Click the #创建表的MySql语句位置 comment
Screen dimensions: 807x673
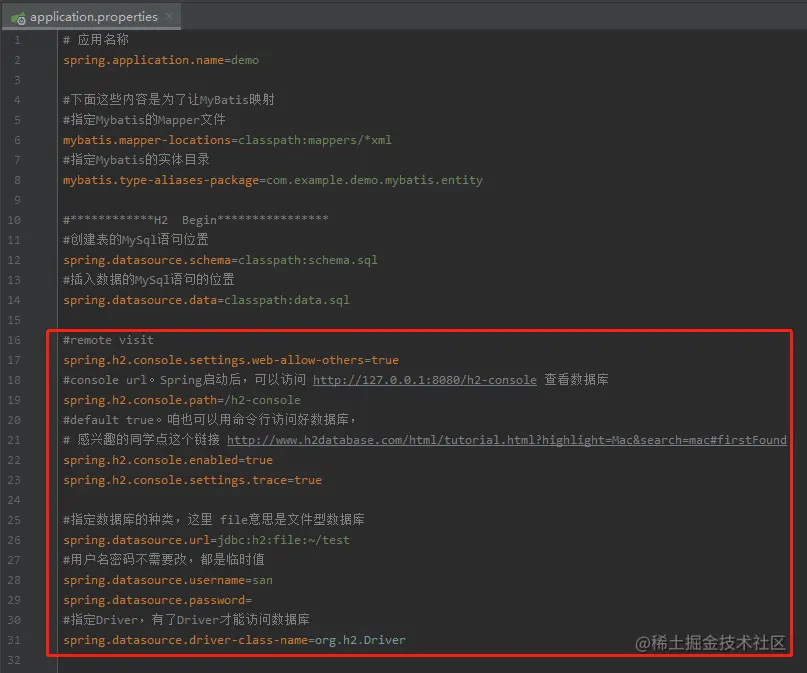(x=136, y=240)
